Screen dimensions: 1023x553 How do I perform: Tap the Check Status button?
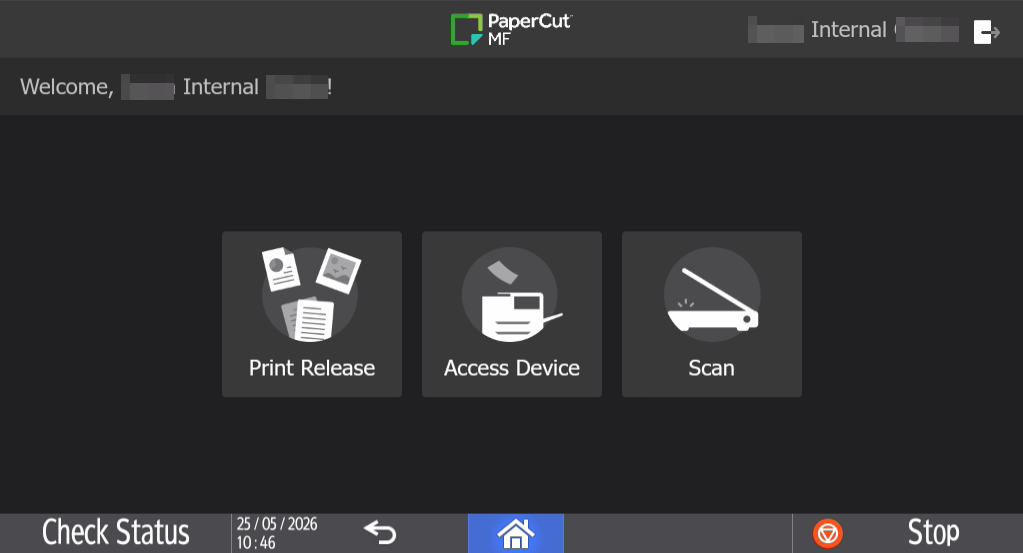[x=115, y=533]
